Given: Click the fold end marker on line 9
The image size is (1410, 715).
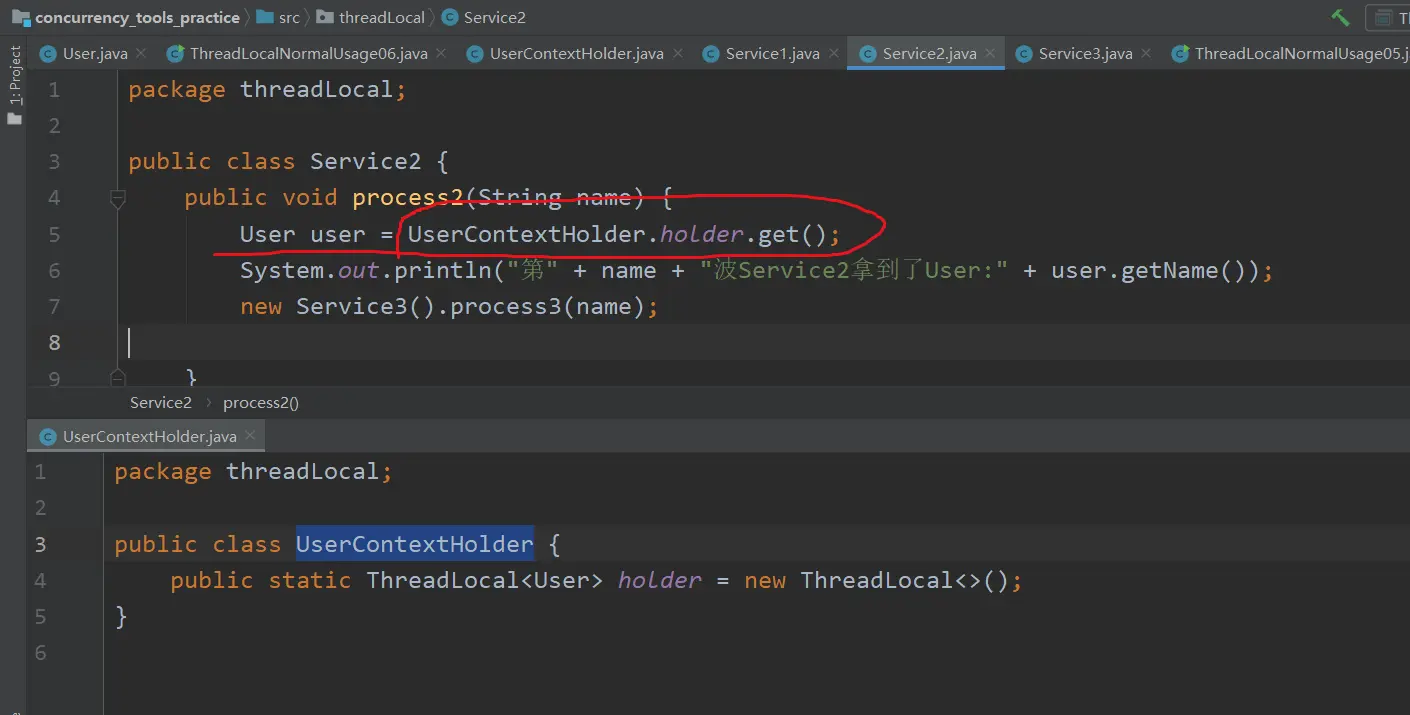Looking at the screenshot, I should coord(117,377).
